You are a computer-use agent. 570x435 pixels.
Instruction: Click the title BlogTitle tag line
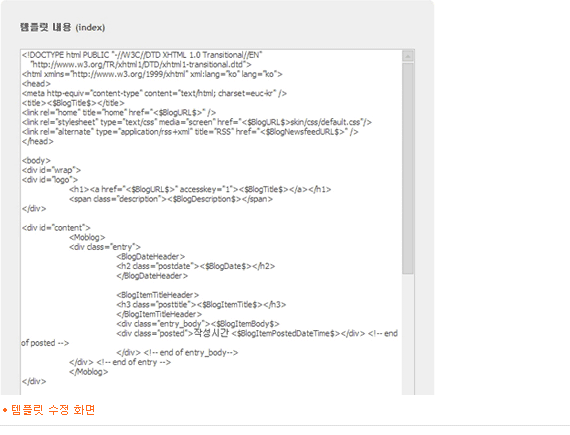pos(73,103)
